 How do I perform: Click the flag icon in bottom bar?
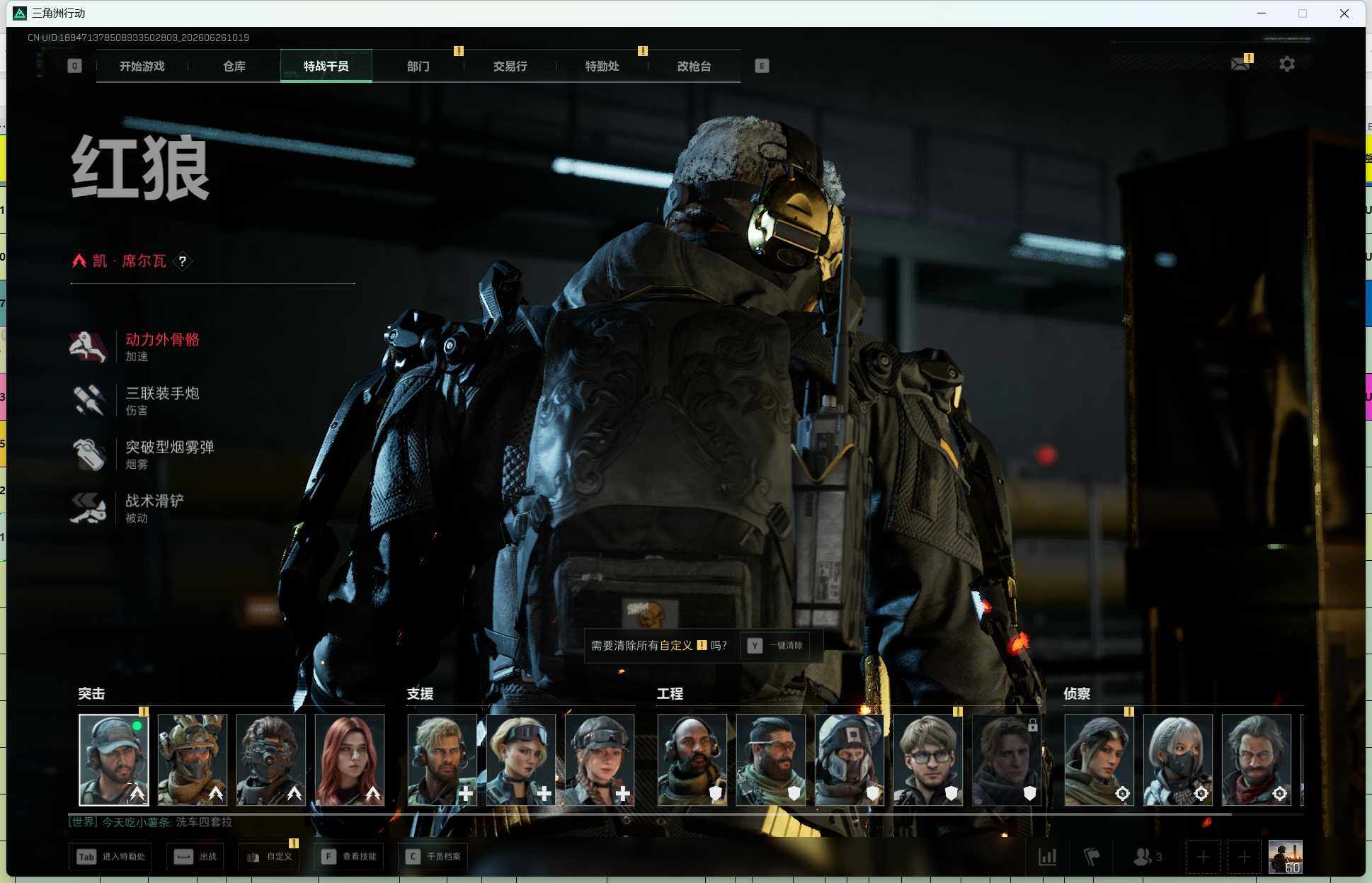click(x=1092, y=857)
